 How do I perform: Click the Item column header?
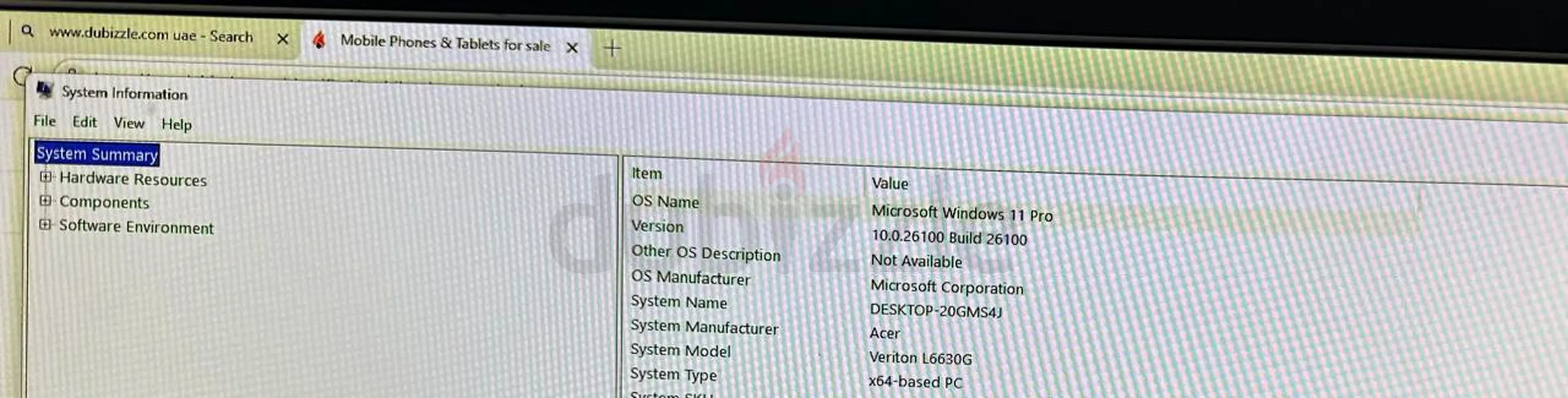click(x=647, y=174)
